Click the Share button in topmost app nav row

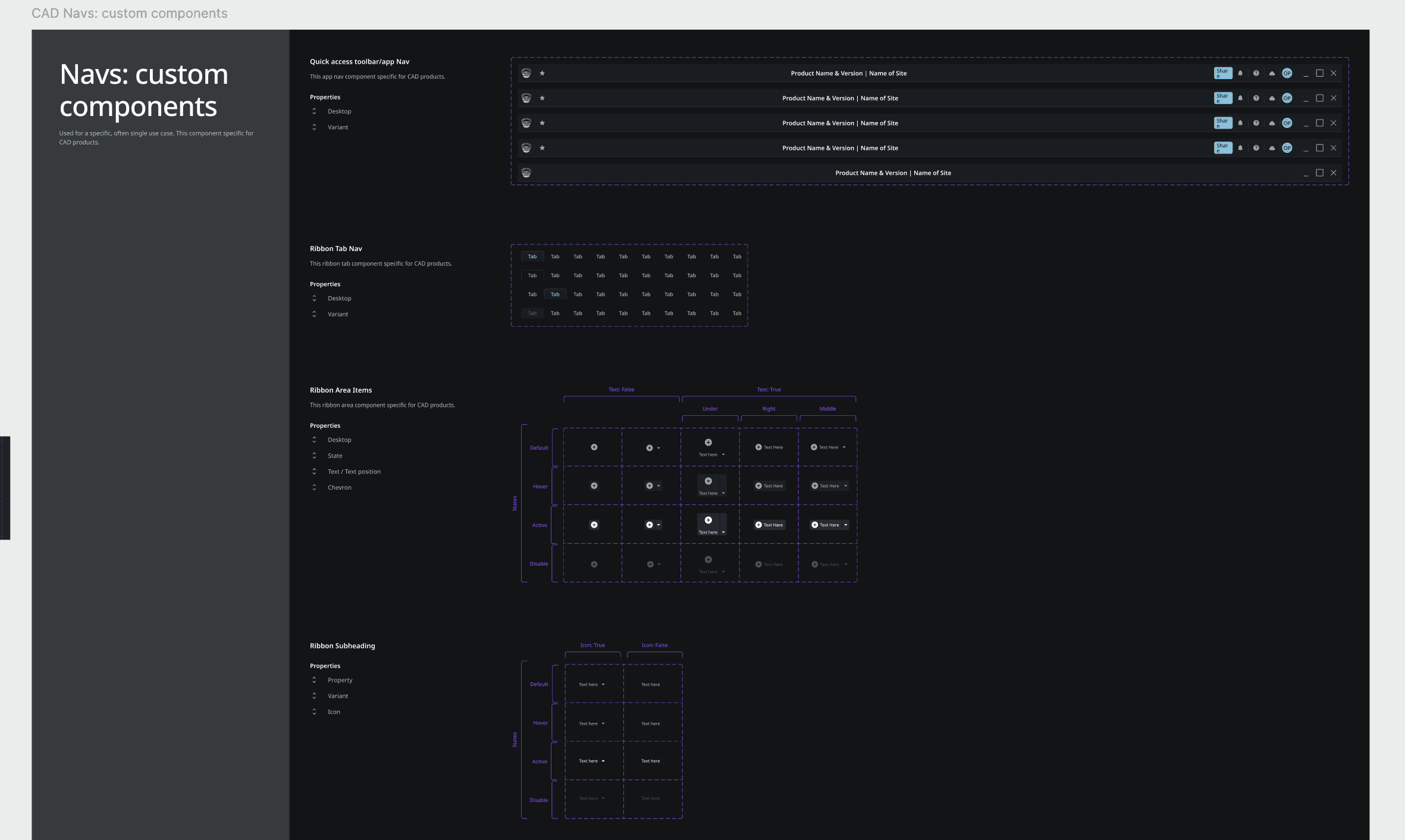(x=1222, y=73)
